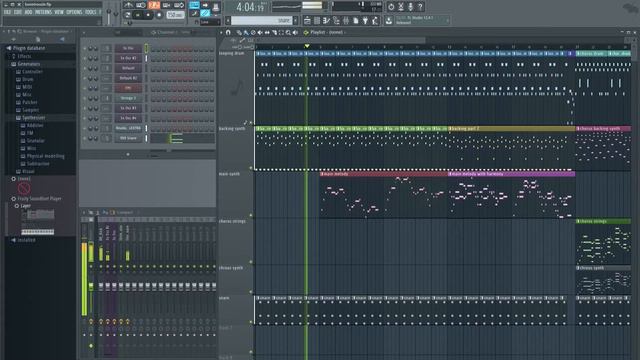Select the playlist paint brush tool
640x360 pixels.
coord(246,32)
